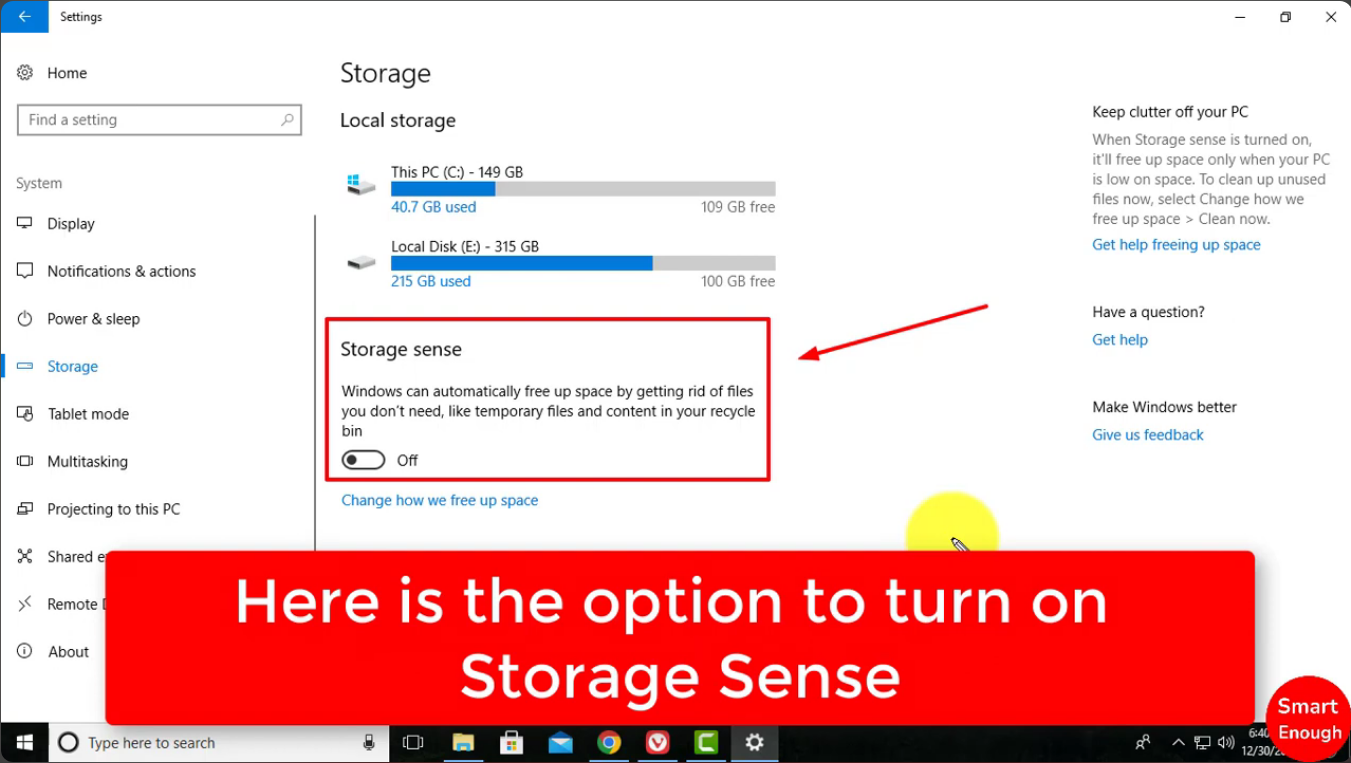
Task: Turn on the Storage sense toggle
Action: pos(363,459)
